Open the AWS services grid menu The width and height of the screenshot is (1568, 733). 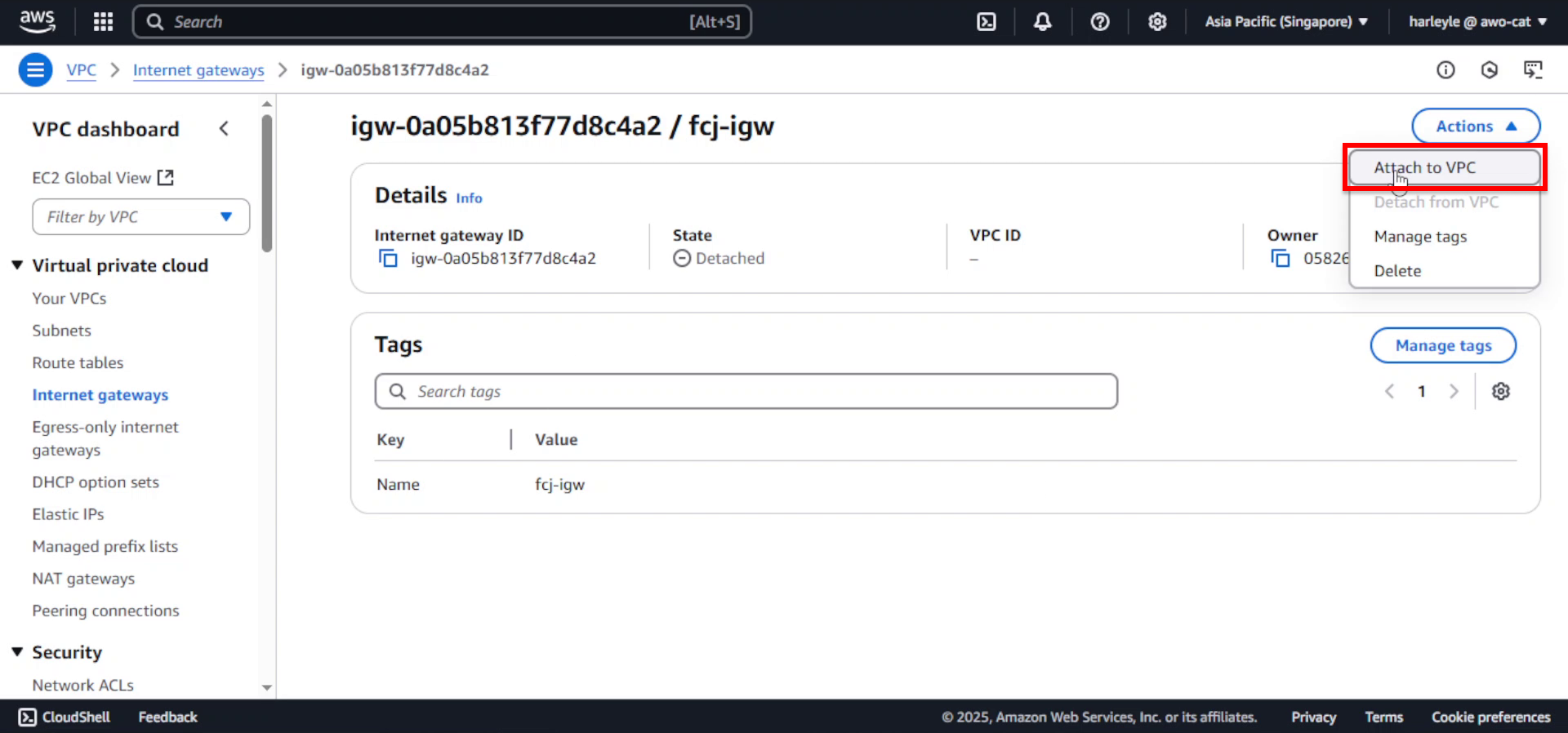pyautogui.click(x=103, y=22)
